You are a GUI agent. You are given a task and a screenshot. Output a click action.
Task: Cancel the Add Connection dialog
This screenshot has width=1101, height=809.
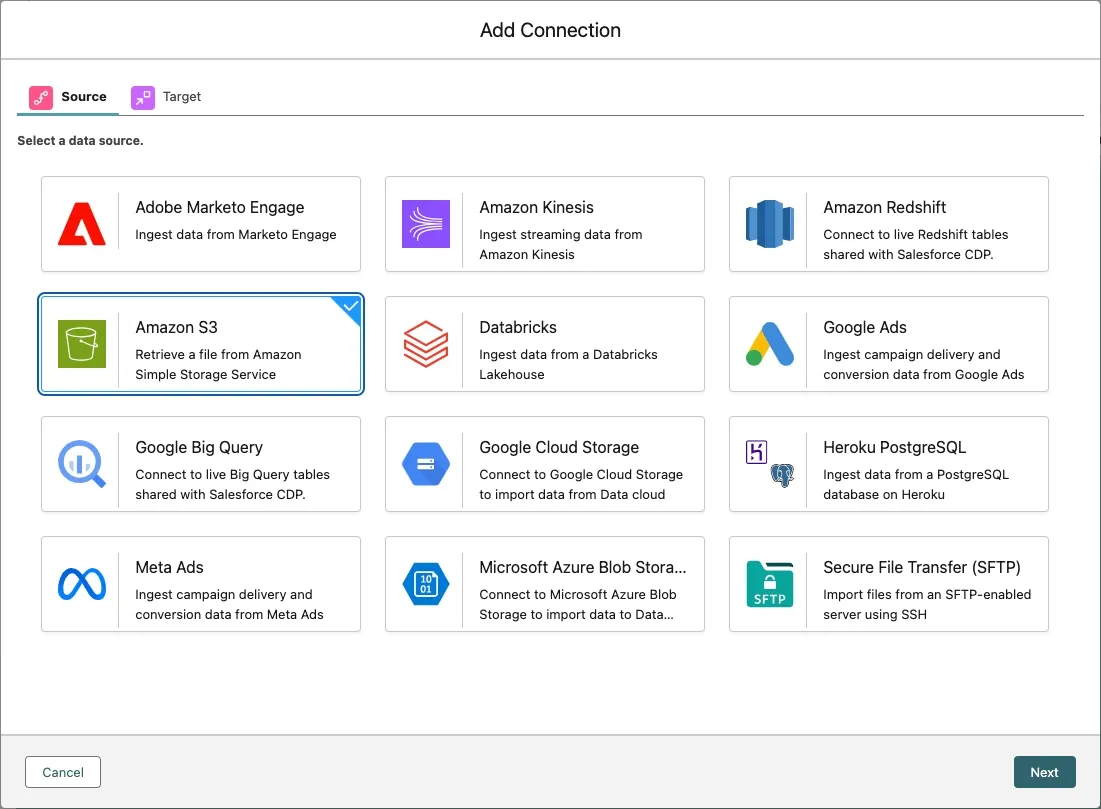click(x=63, y=772)
